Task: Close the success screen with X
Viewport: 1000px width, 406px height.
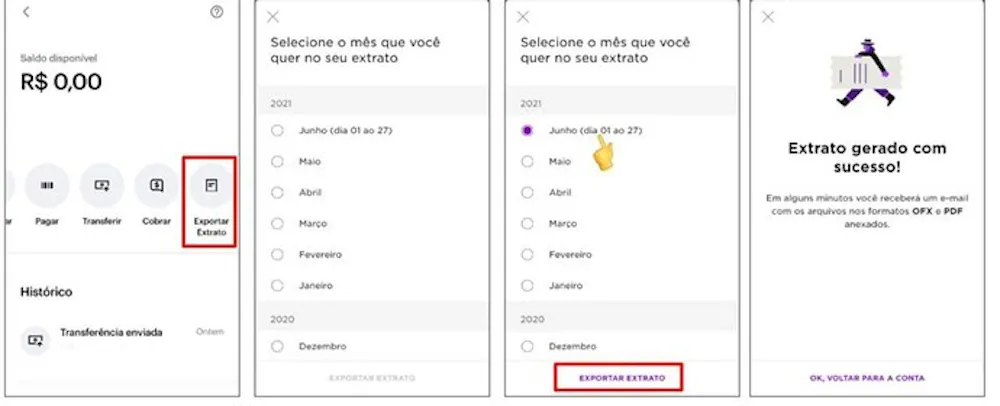Action: pos(768,17)
